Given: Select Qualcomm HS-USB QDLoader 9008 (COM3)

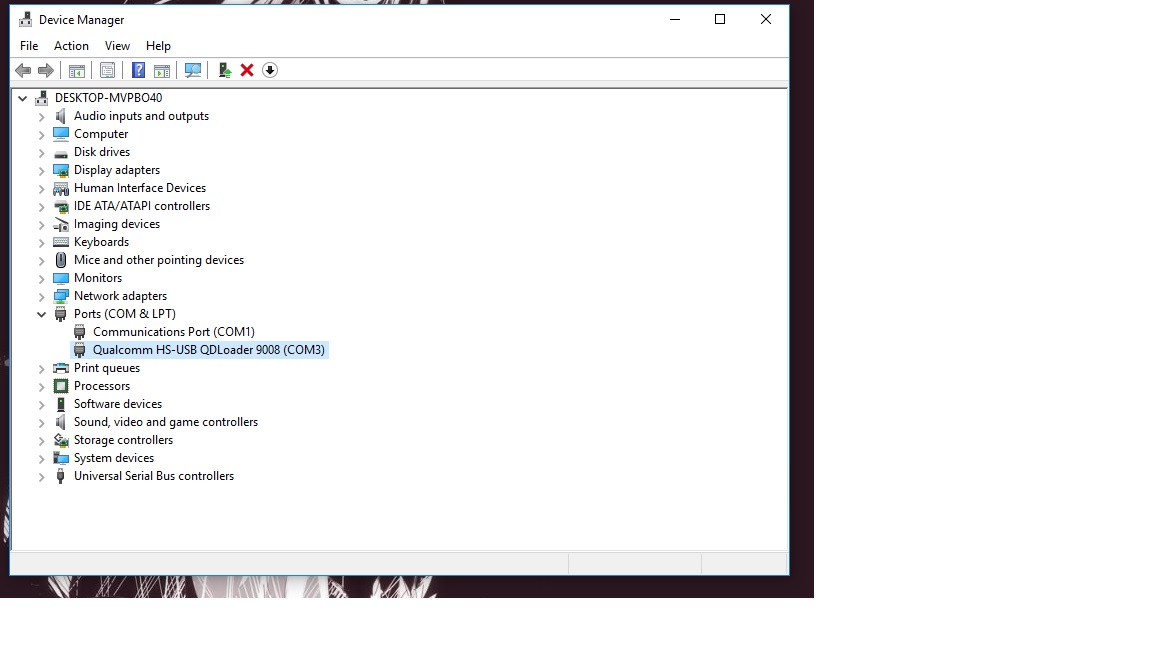Looking at the screenshot, I should click(x=209, y=350).
